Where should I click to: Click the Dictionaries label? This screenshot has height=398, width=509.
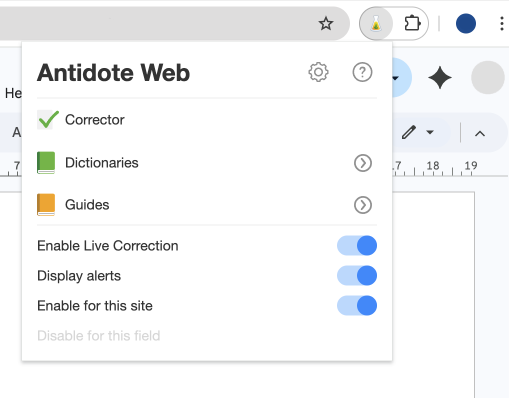click(x=102, y=163)
